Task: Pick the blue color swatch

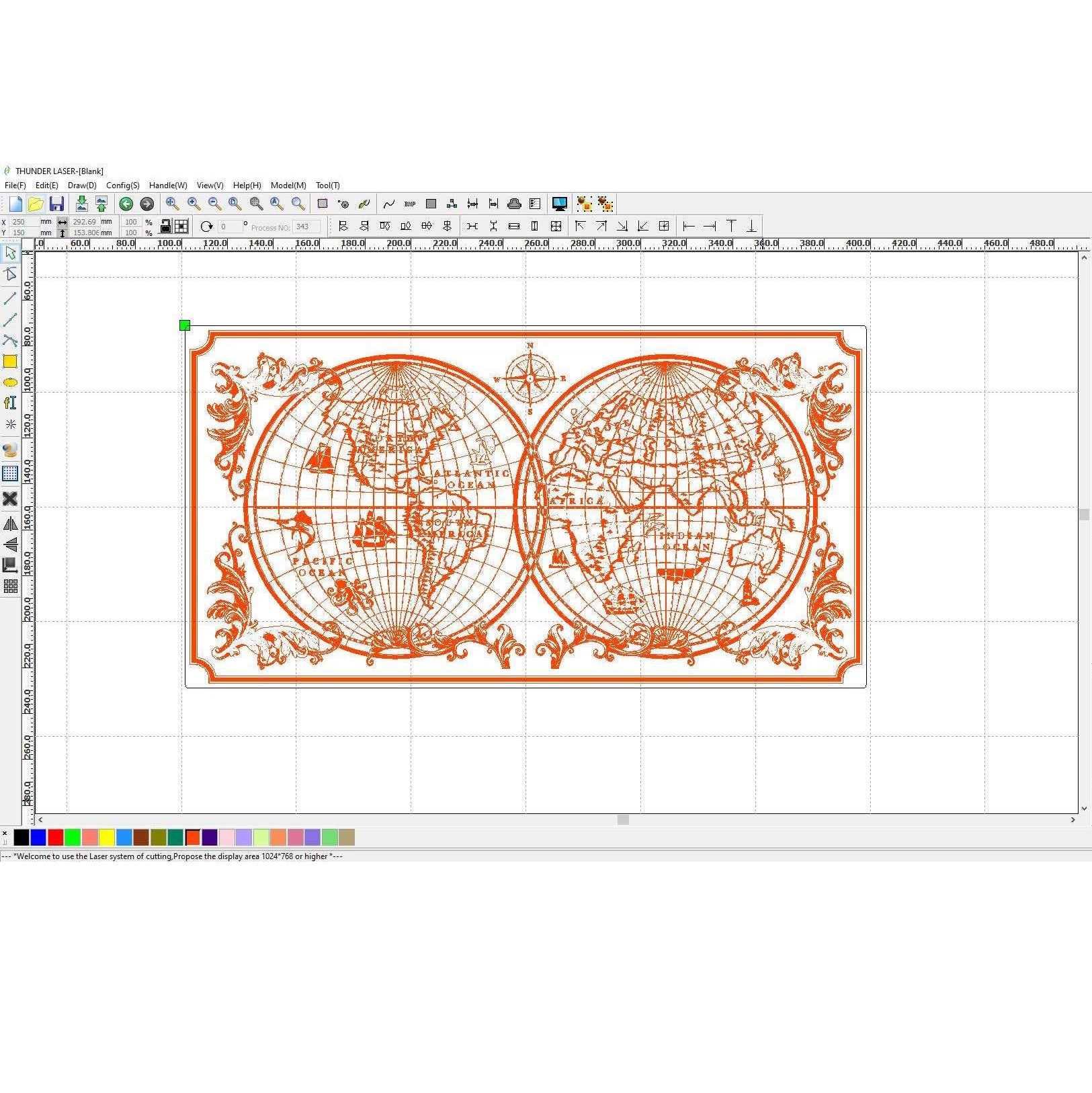Action: point(38,837)
